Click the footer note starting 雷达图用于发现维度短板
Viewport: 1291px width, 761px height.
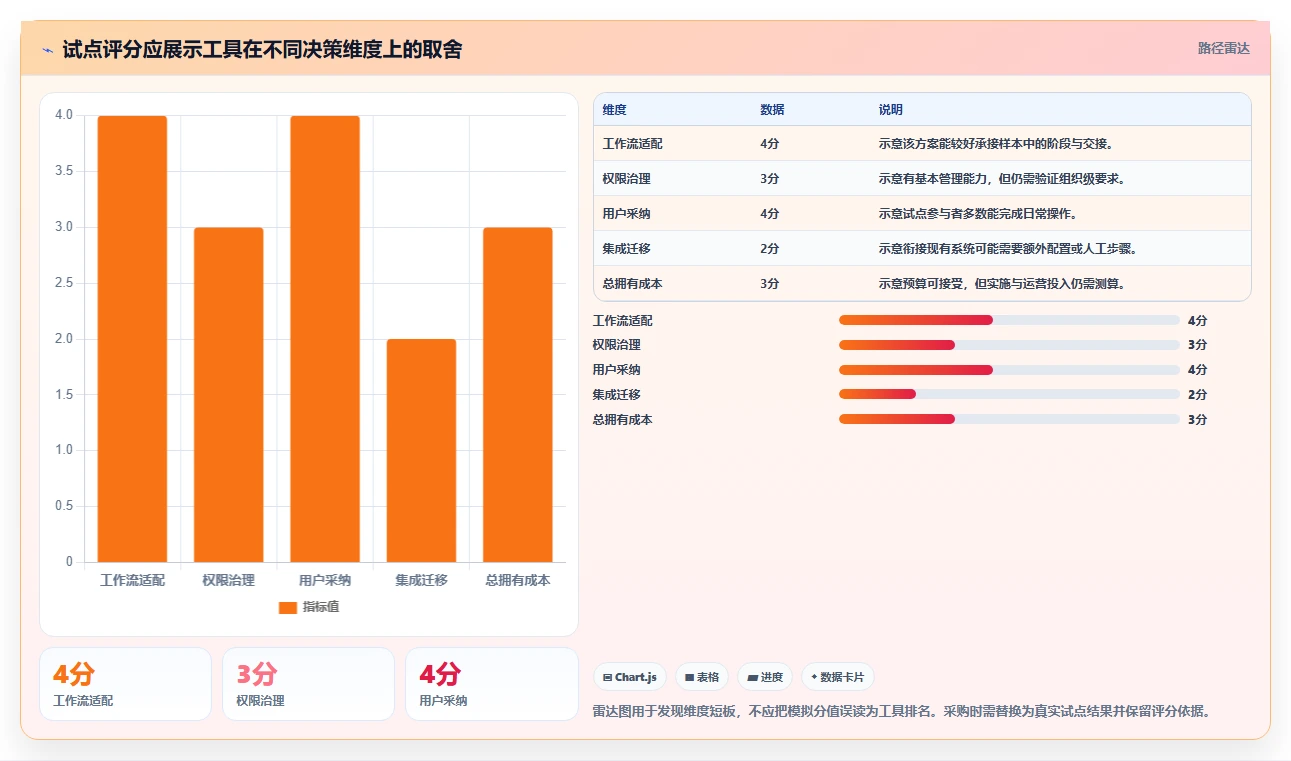[x=902, y=712]
